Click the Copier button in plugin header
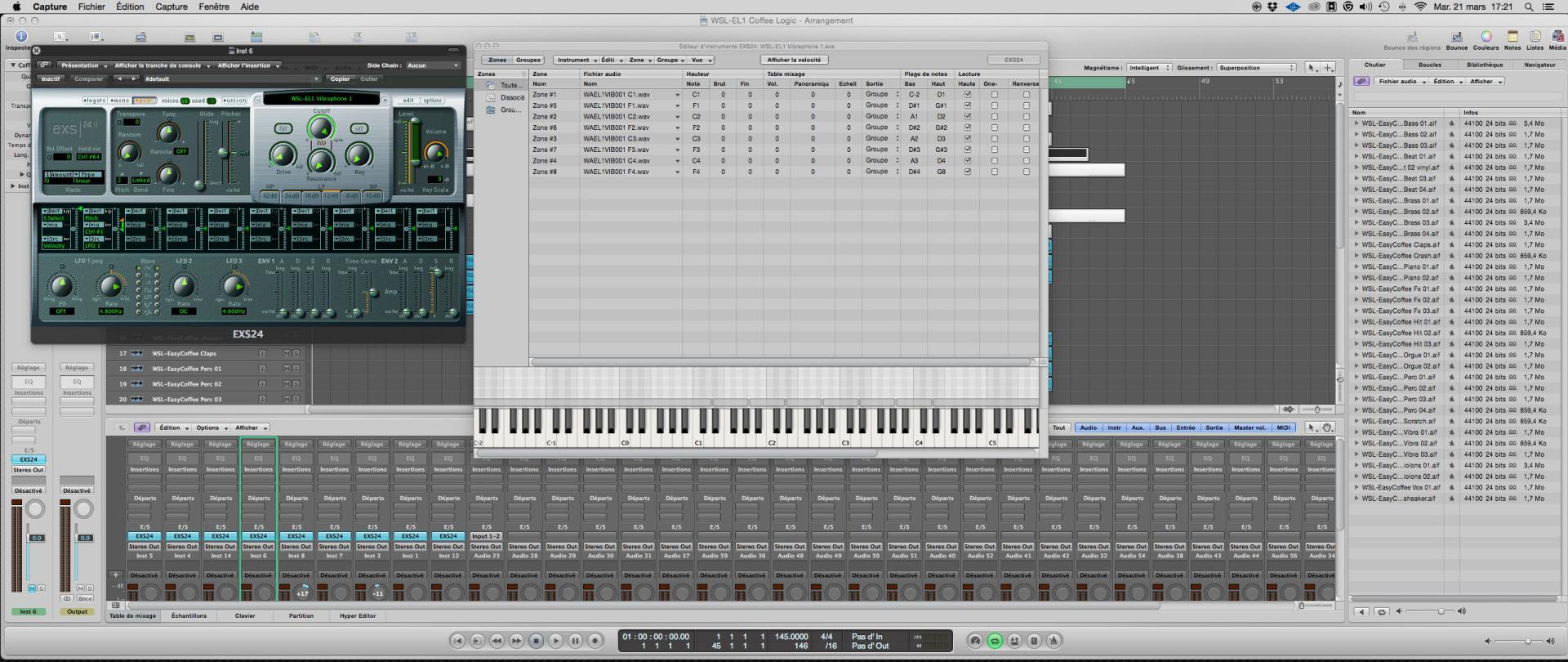 point(340,79)
